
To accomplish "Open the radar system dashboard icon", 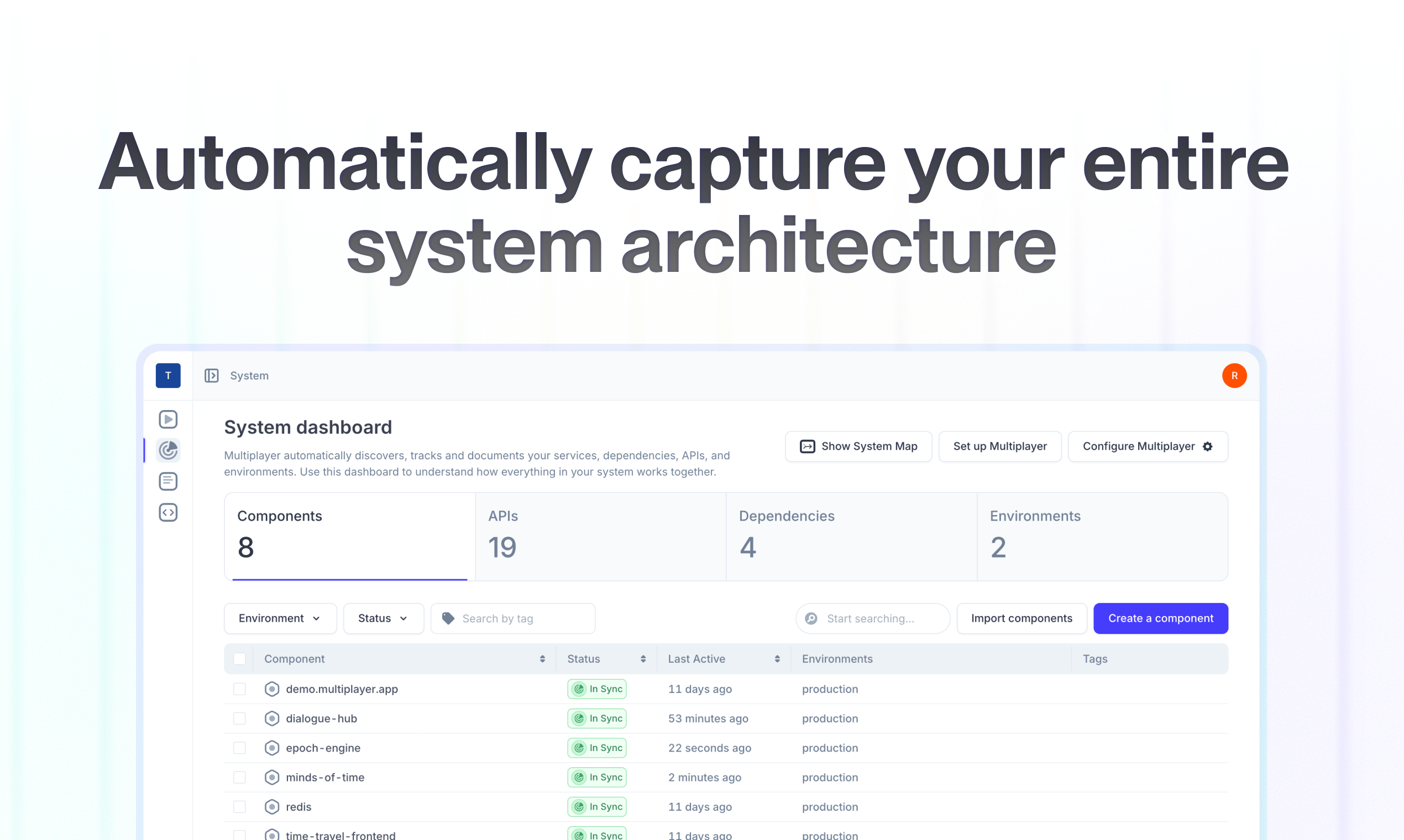I will pyautogui.click(x=168, y=450).
